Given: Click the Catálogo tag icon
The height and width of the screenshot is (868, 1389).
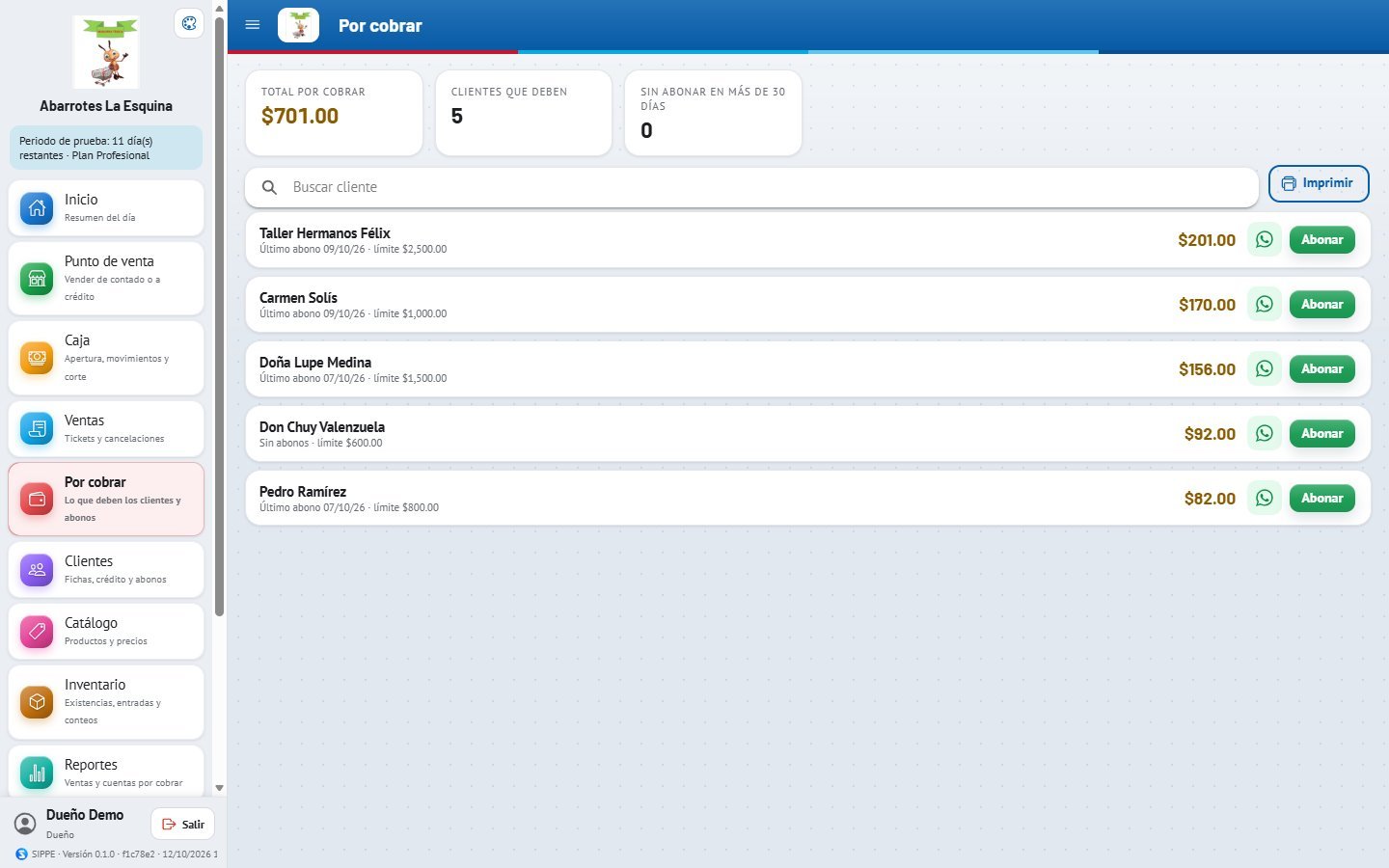Looking at the screenshot, I should 37,632.
